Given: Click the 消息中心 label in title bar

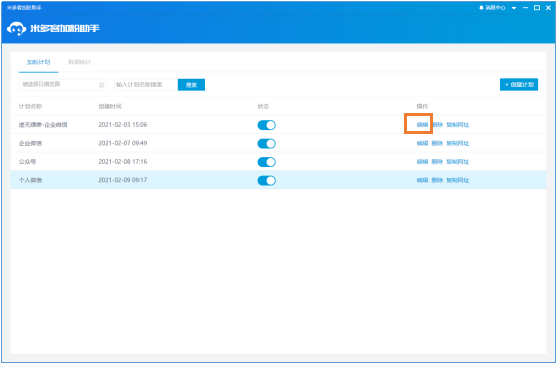Looking at the screenshot, I should (495, 8).
